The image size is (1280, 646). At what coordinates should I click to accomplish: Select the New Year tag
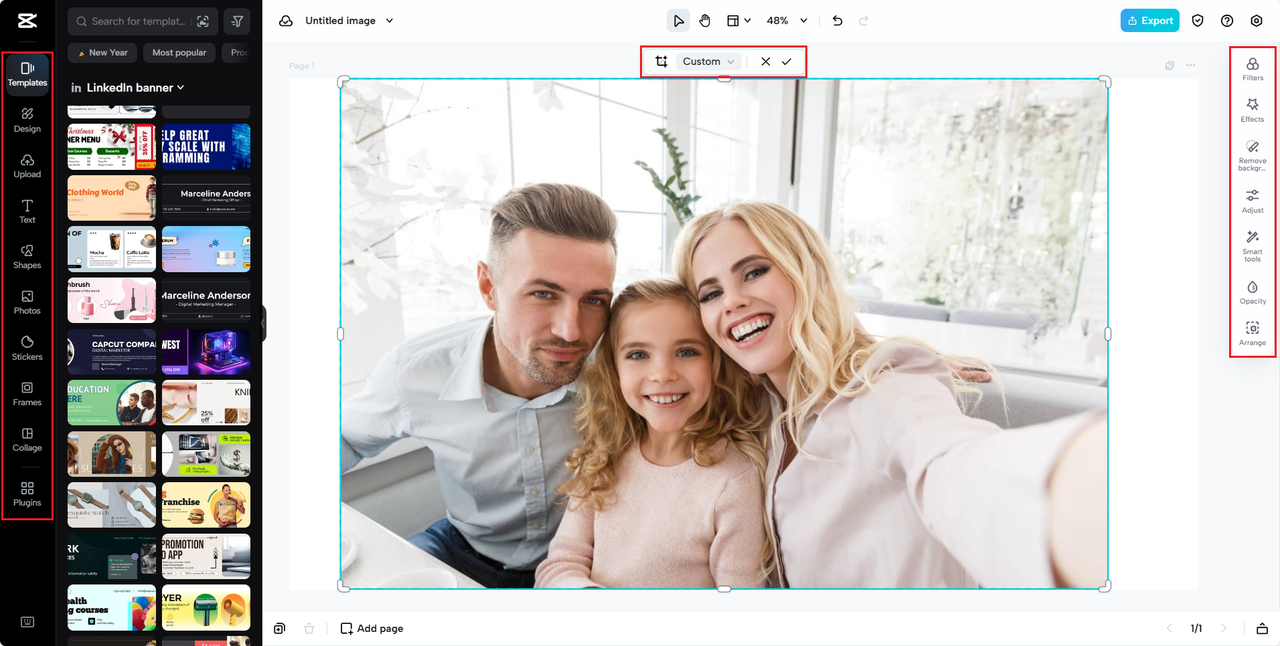click(x=100, y=52)
